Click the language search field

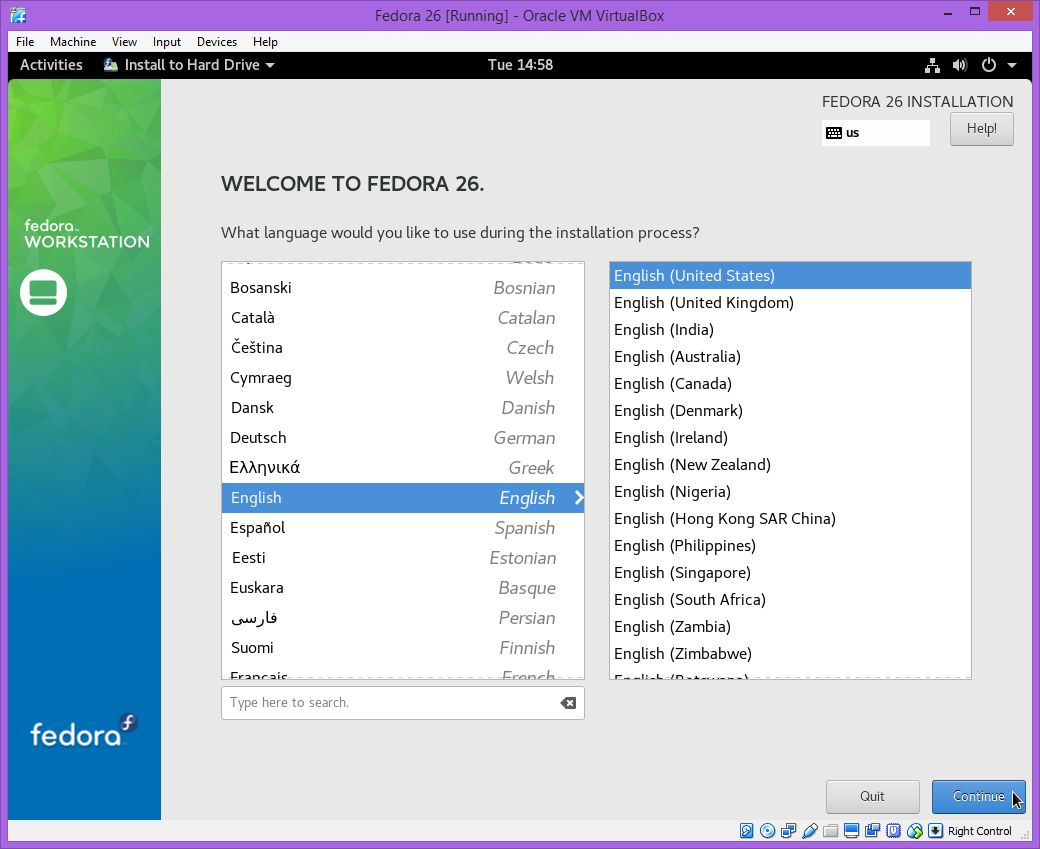click(403, 703)
